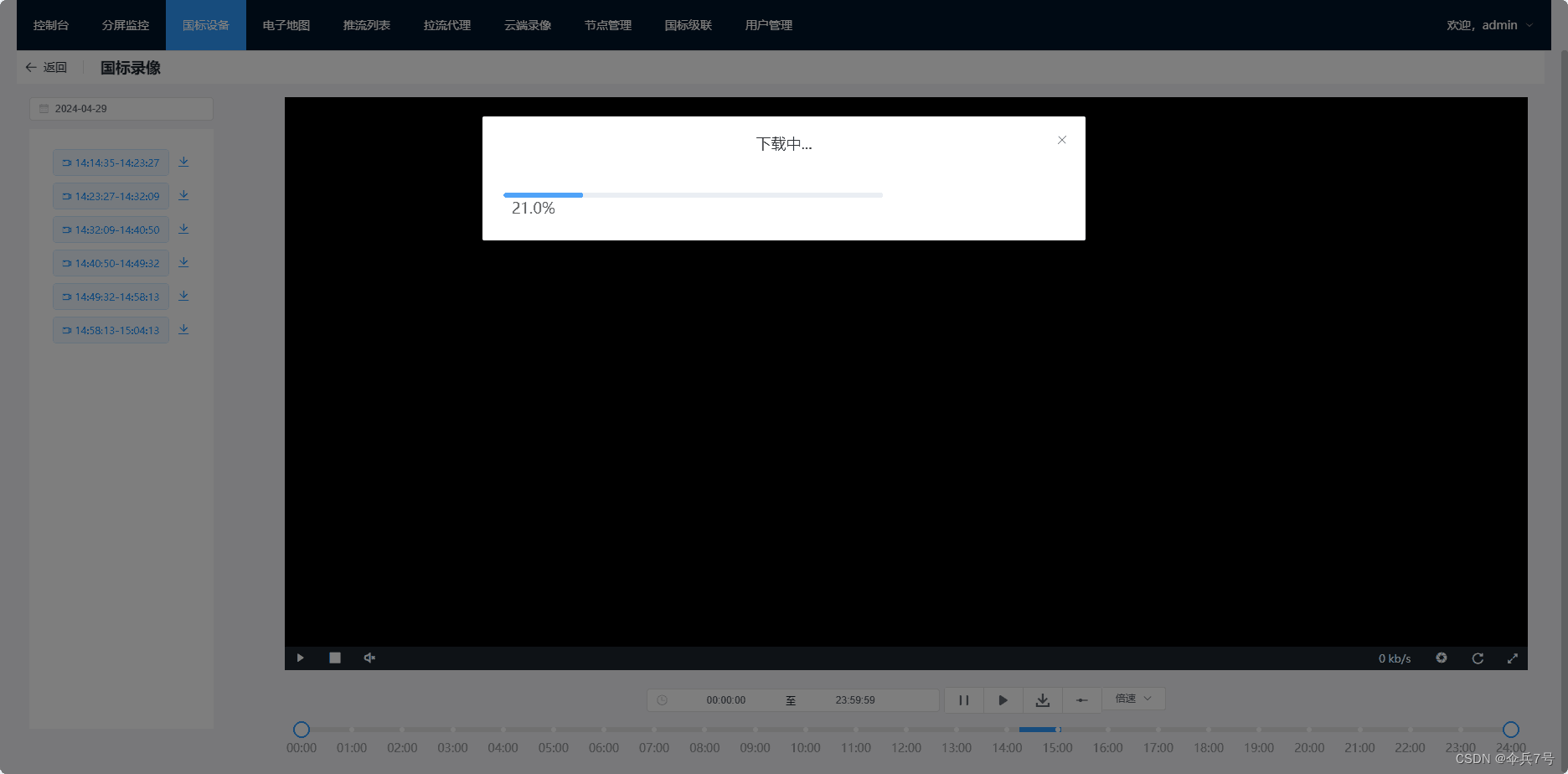Play recording segment 14:23:27-14:32:09
The height and width of the screenshot is (774, 1568).
[x=111, y=196]
